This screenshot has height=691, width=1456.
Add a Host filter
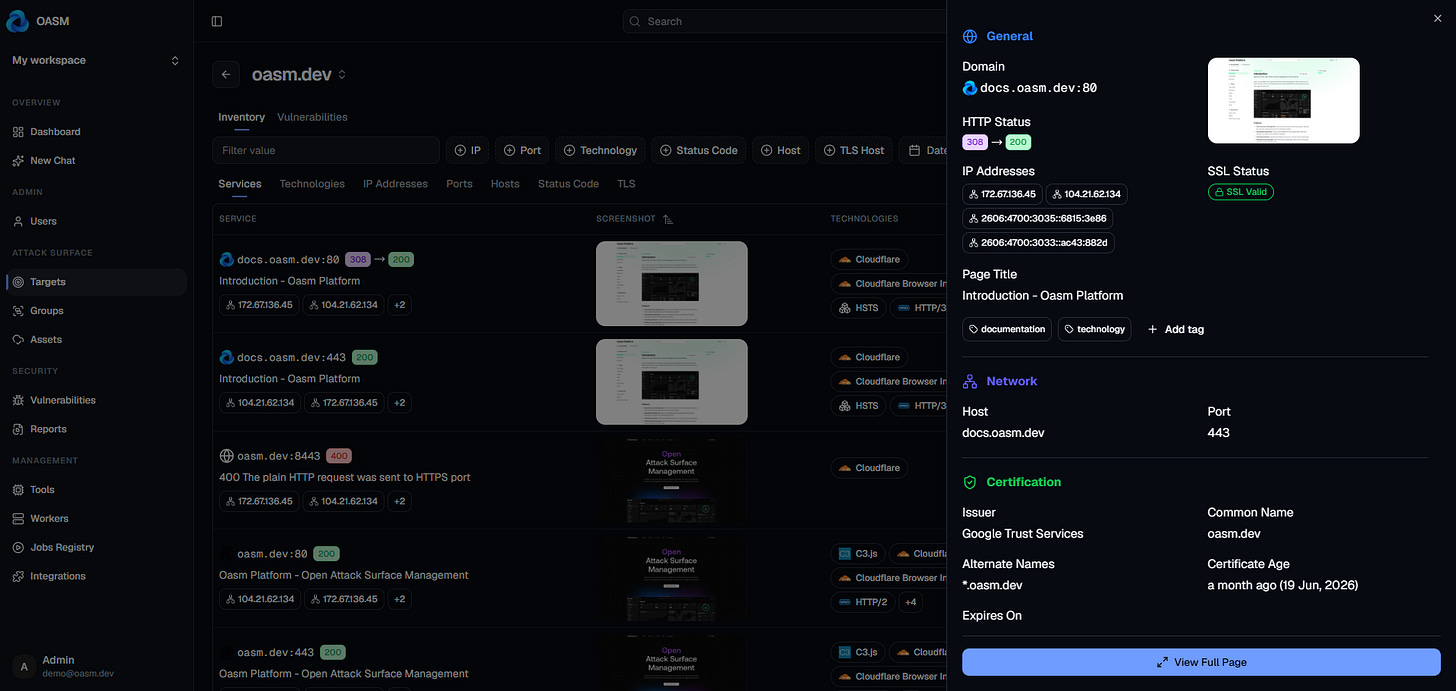coord(781,150)
